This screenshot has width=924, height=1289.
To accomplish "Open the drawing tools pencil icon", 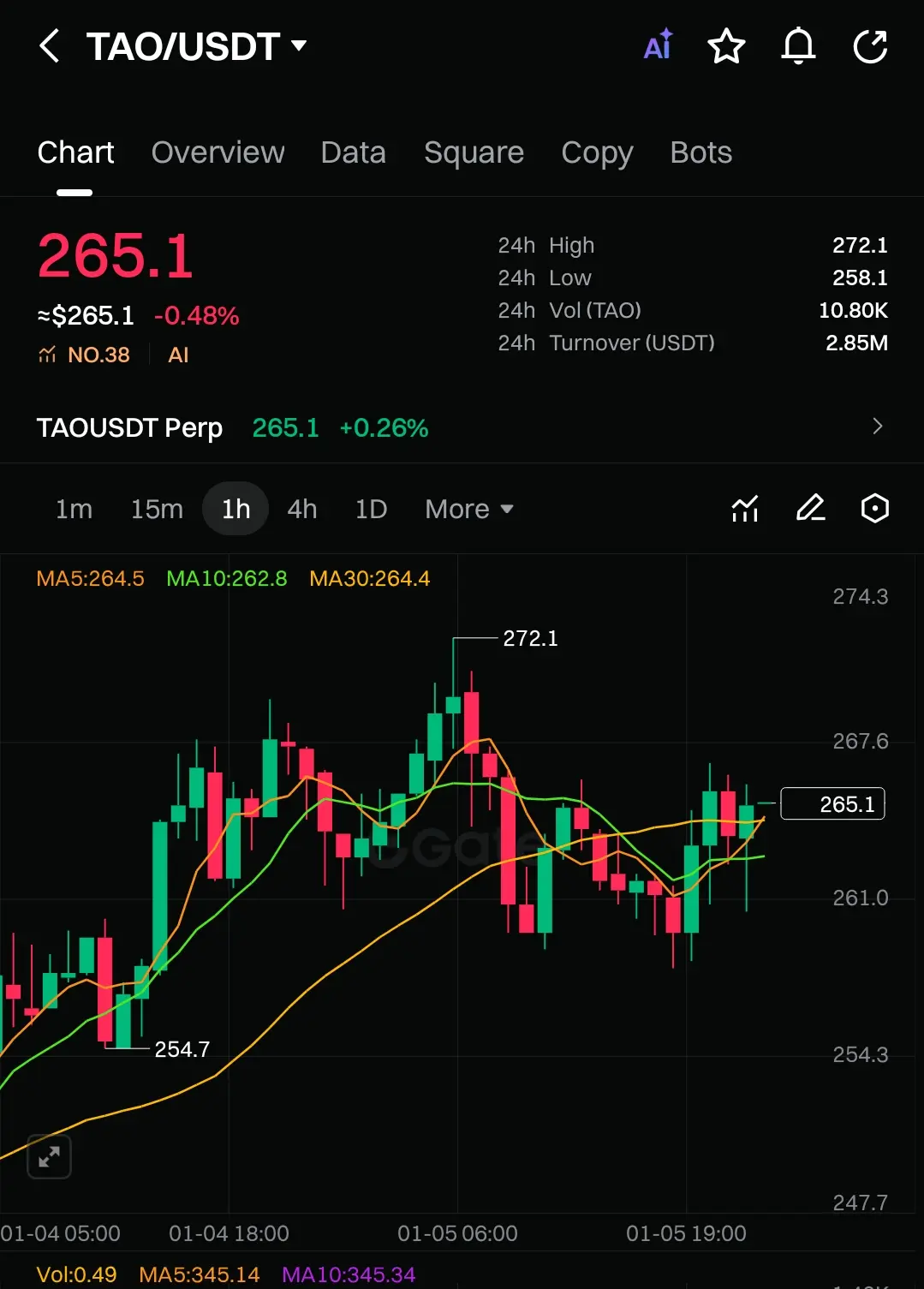I will tap(810, 509).
